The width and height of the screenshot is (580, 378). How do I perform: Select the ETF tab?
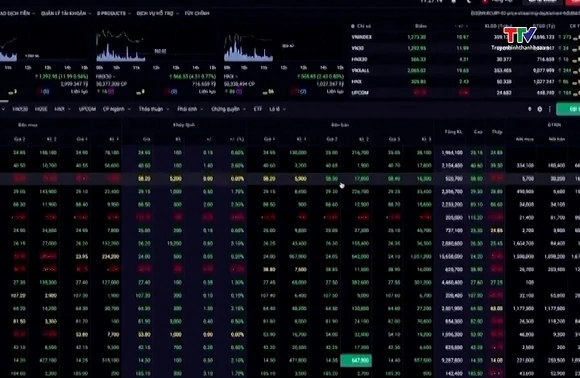pyautogui.click(x=258, y=109)
